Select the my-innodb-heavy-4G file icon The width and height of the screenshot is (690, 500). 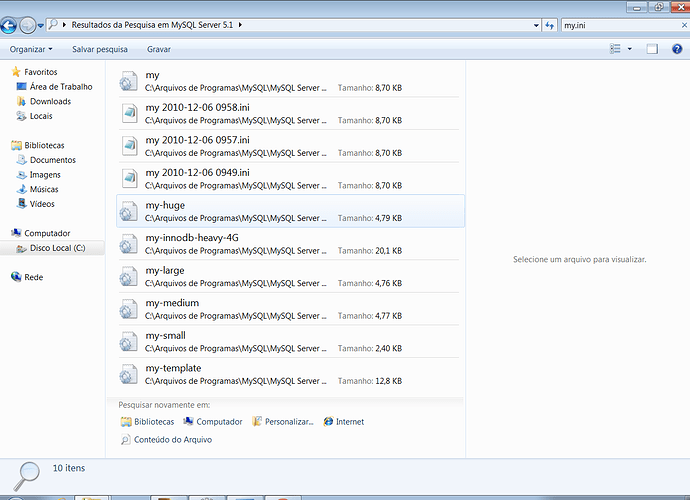128,244
